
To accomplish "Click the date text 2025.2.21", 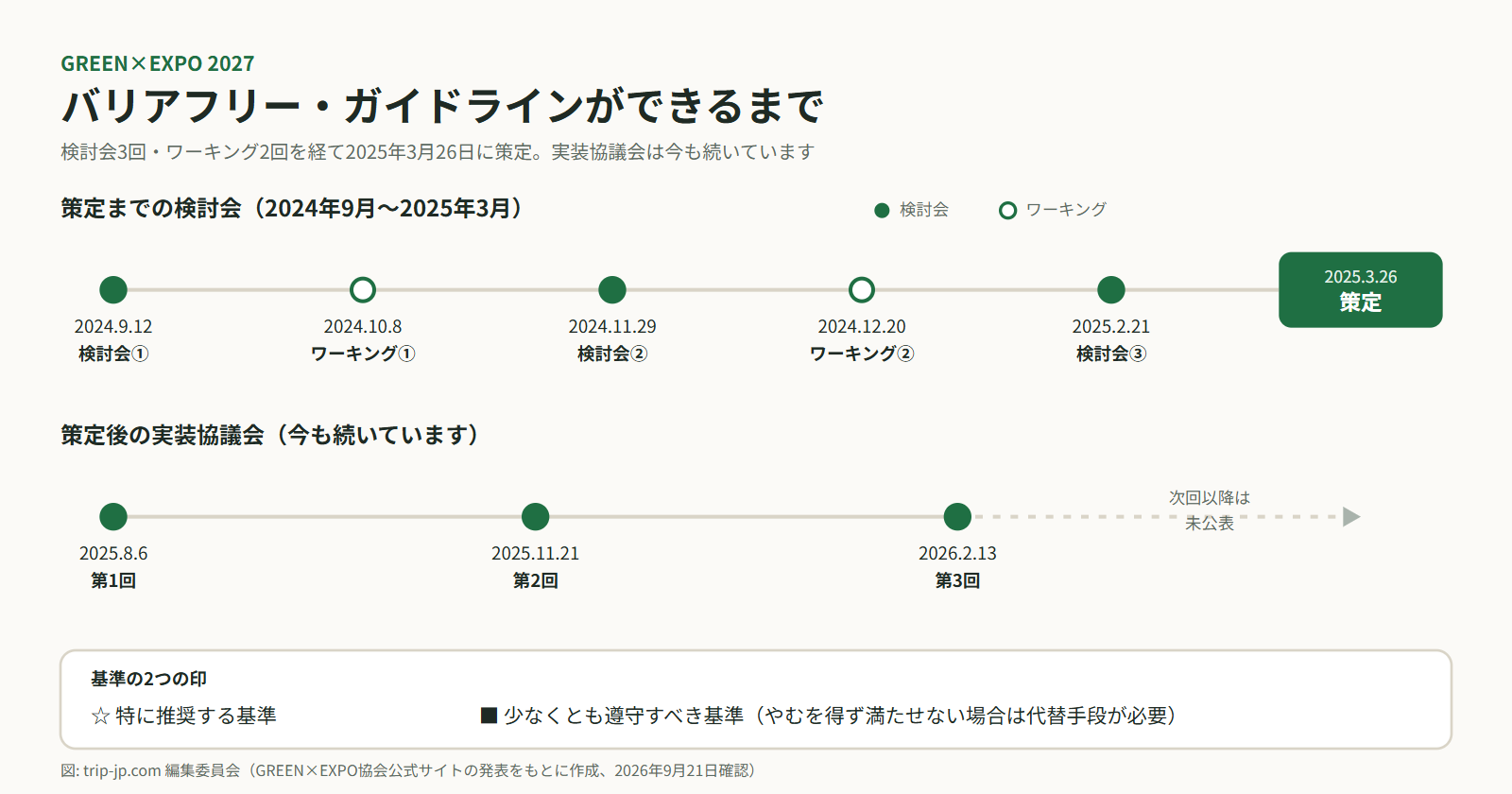I will tap(1111, 327).
